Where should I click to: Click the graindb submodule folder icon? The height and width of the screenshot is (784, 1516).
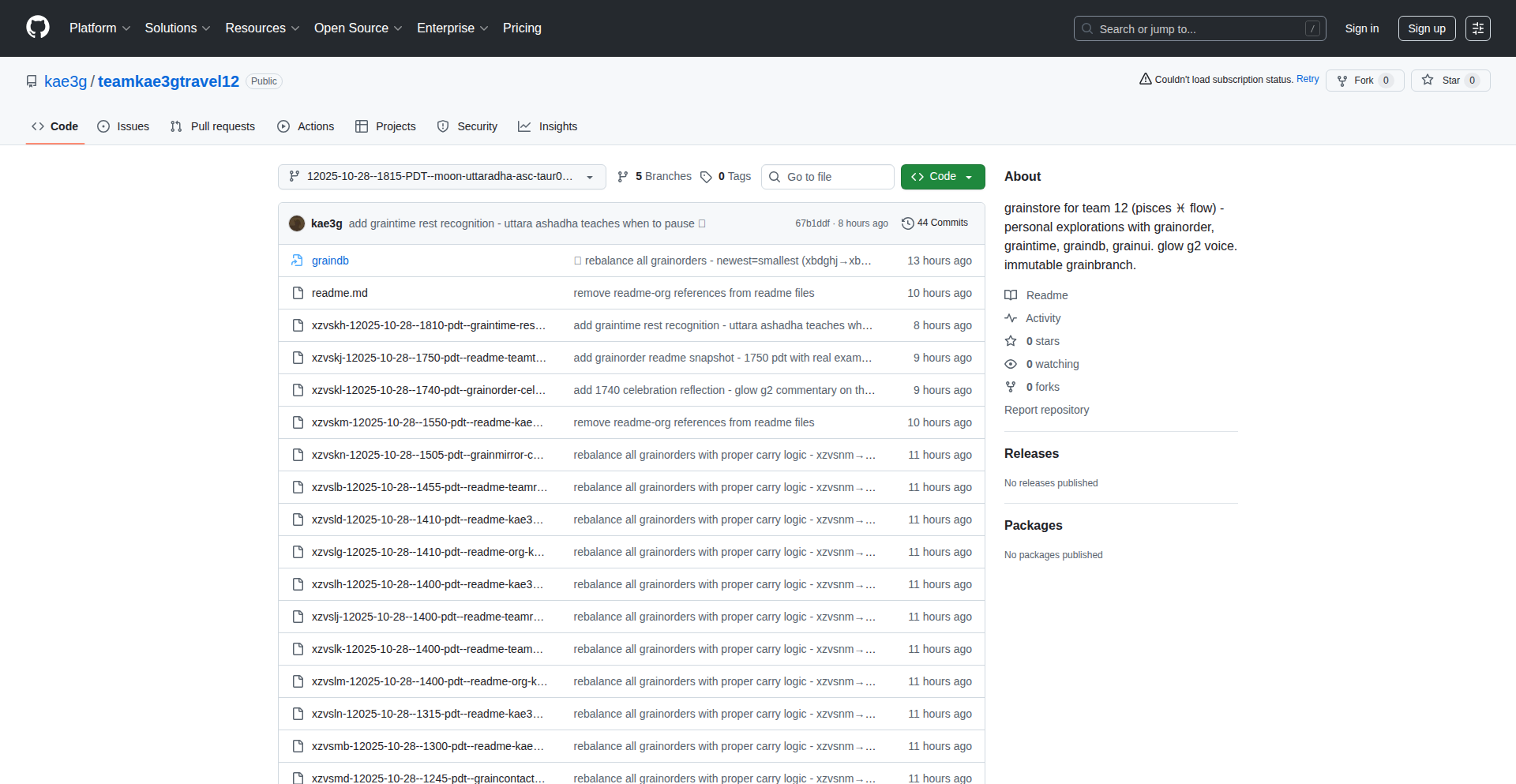298,261
